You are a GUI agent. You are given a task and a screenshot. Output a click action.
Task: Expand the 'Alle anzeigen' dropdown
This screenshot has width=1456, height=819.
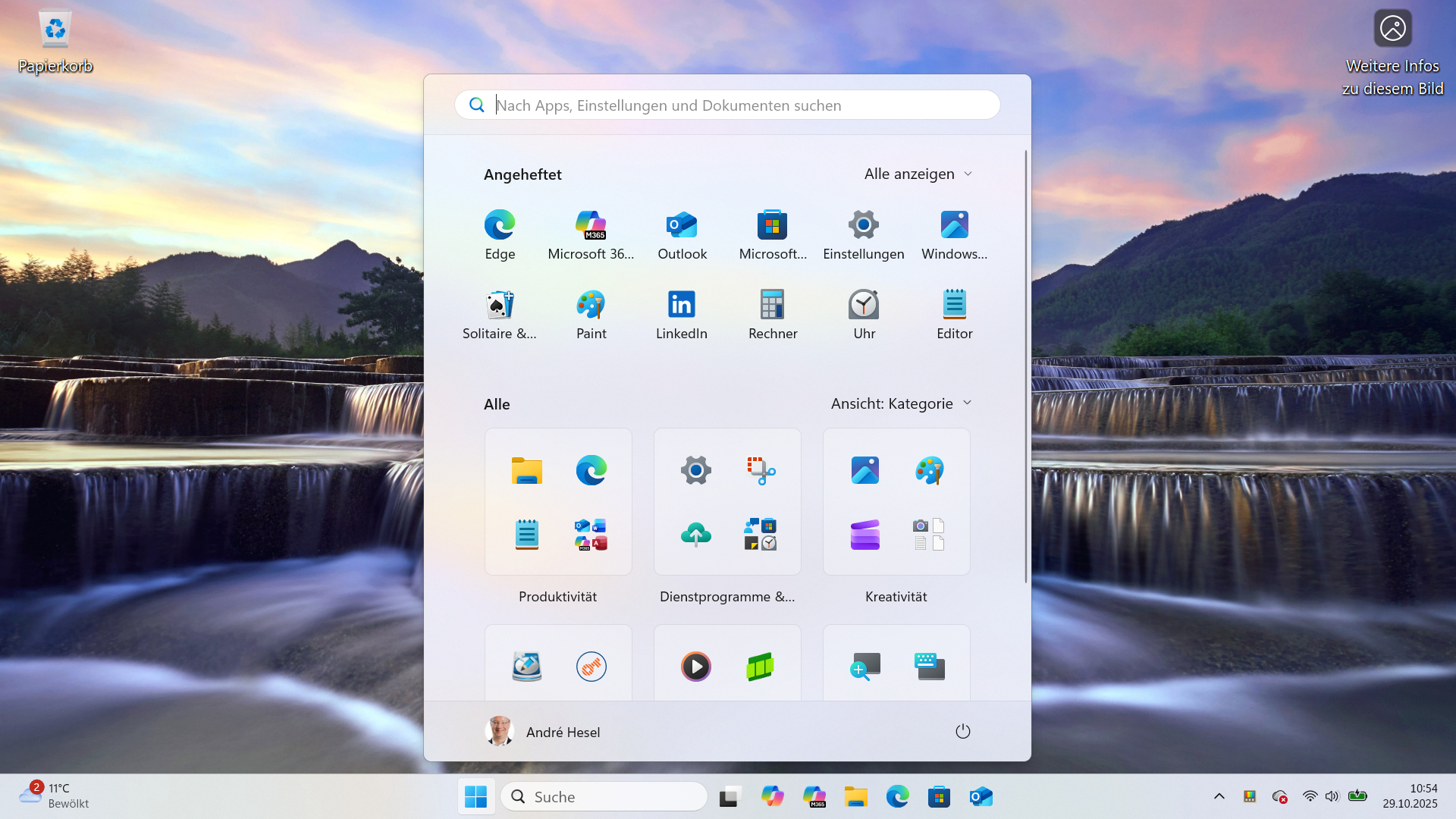[918, 174]
